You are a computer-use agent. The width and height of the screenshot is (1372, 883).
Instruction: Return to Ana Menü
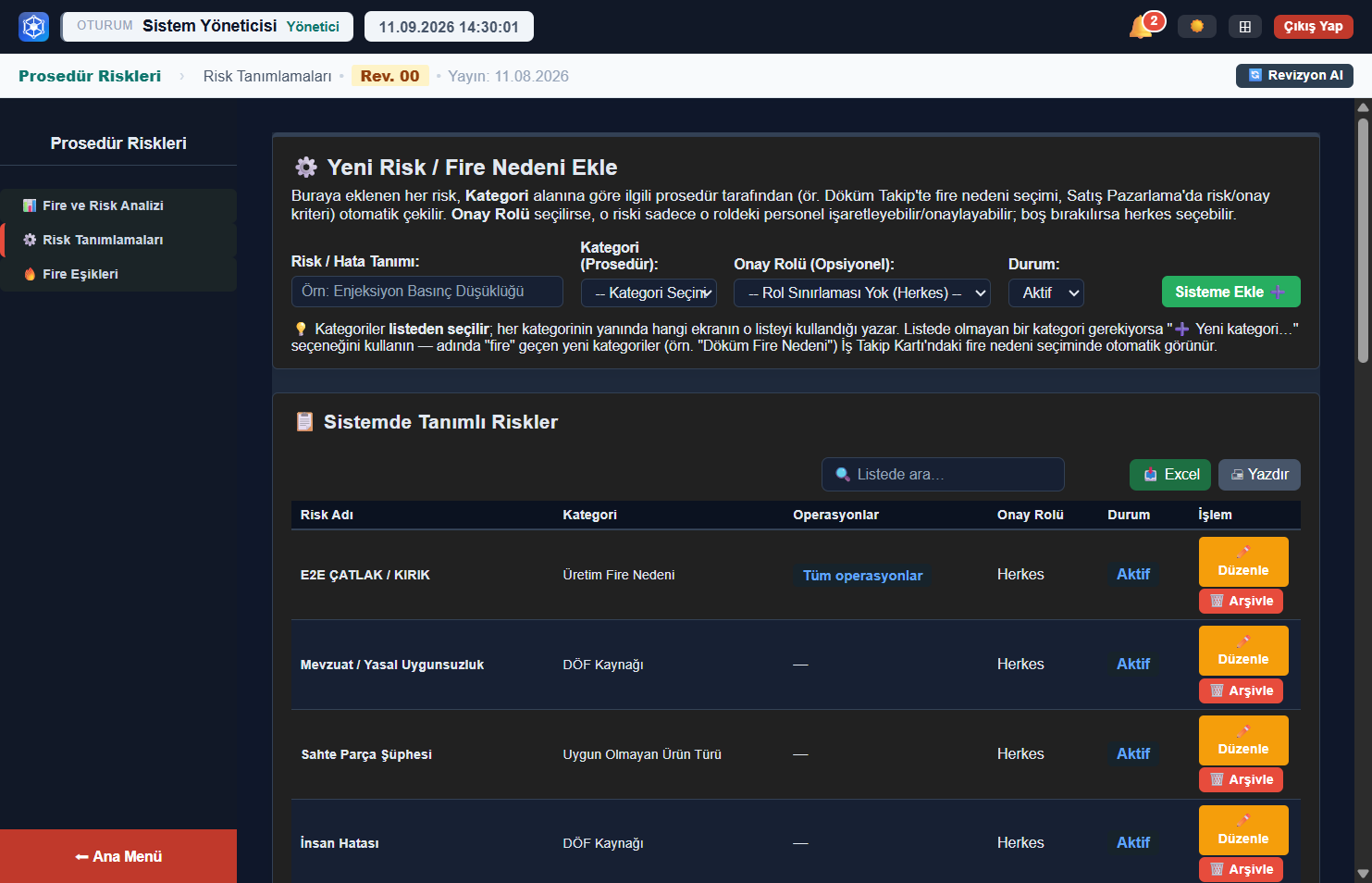118,856
